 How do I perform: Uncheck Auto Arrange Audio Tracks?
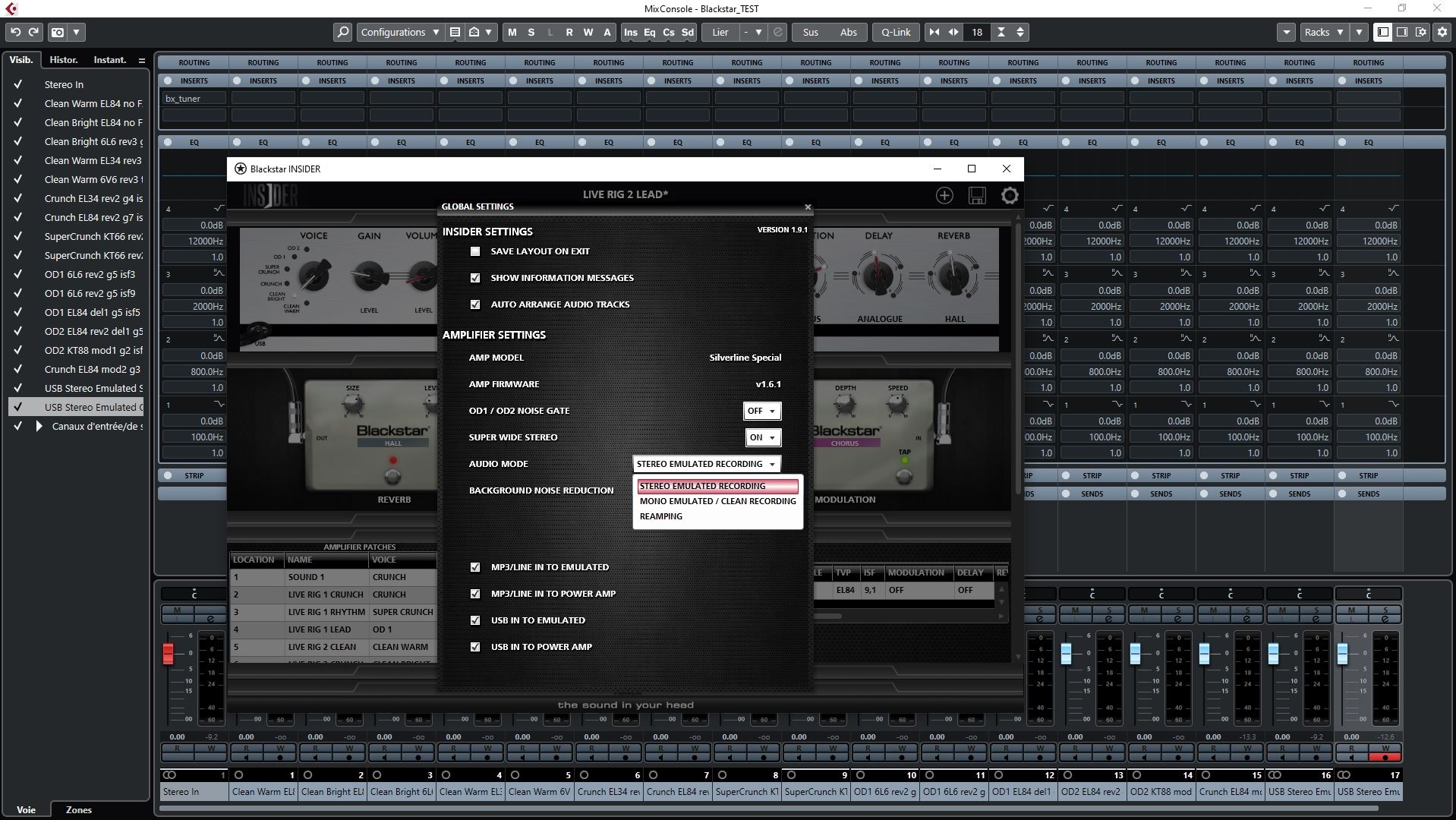point(475,304)
